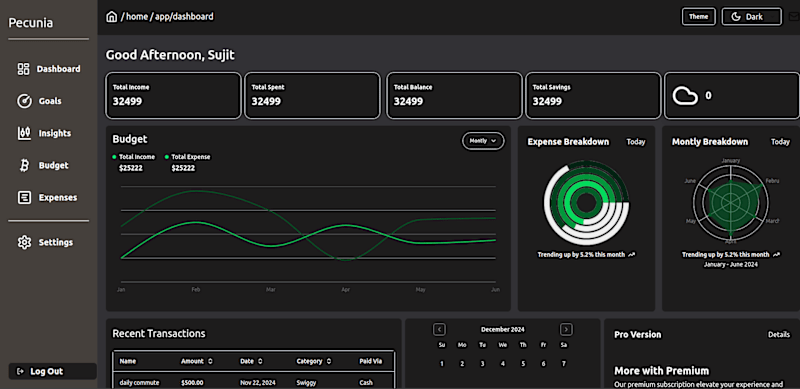The height and width of the screenshot is (389, 800).
Task: Select December 5 on calendar
Action: click(523, 364)
